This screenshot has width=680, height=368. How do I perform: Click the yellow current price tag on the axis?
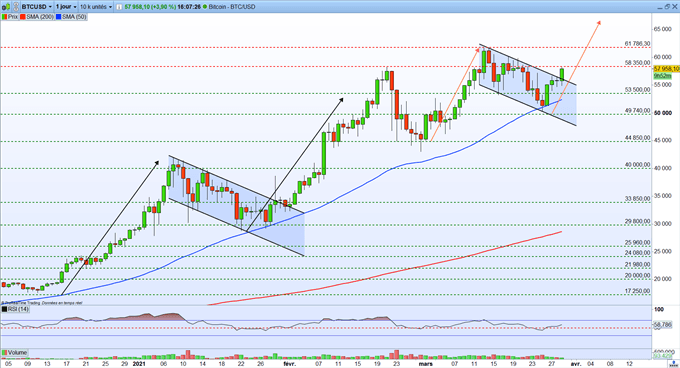(x=666, y=69)
